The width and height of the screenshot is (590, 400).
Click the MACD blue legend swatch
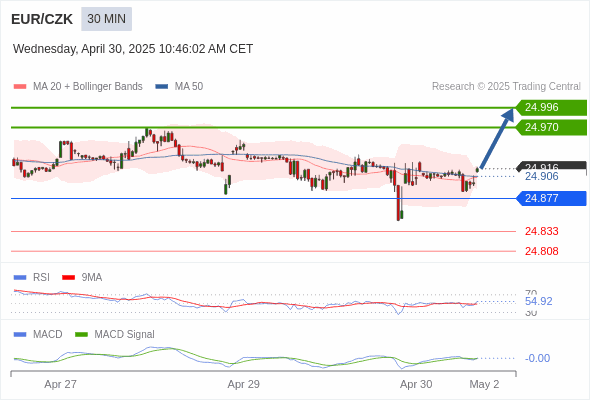(20, 335)
